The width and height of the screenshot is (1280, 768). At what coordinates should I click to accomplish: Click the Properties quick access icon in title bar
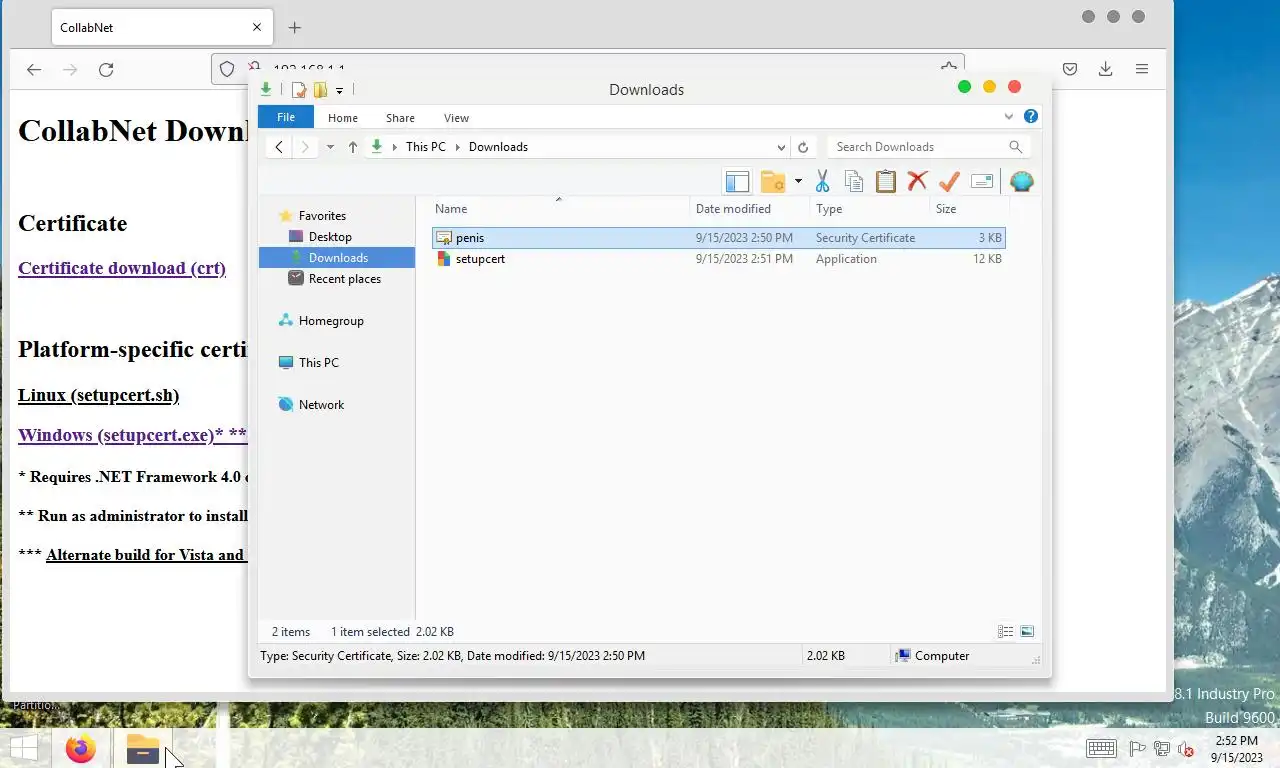(x=299, y=90)
